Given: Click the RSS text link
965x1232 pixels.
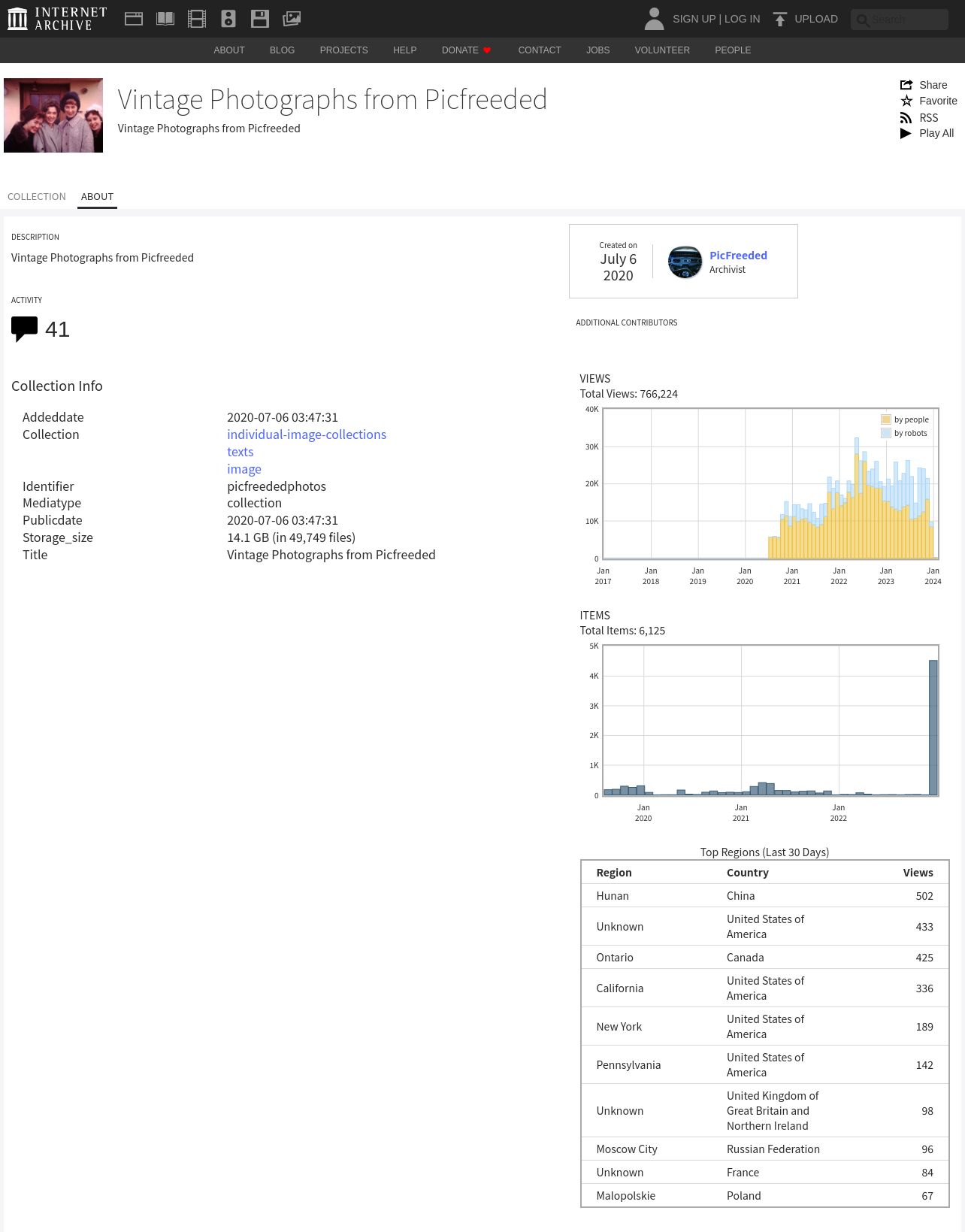Looking at the screenshot, I should pos(929,118).
